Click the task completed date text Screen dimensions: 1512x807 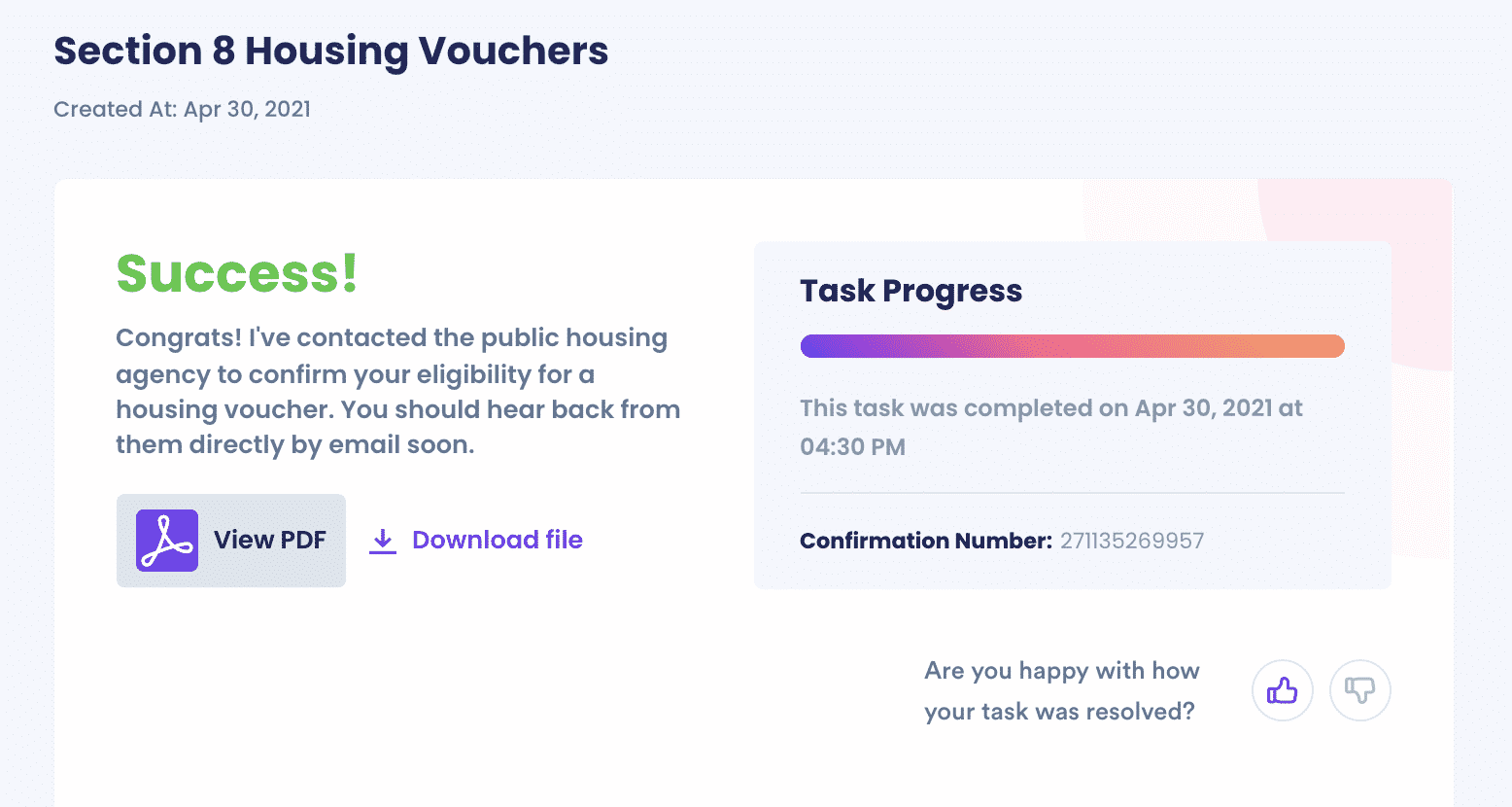click(x=1051, y=427)
